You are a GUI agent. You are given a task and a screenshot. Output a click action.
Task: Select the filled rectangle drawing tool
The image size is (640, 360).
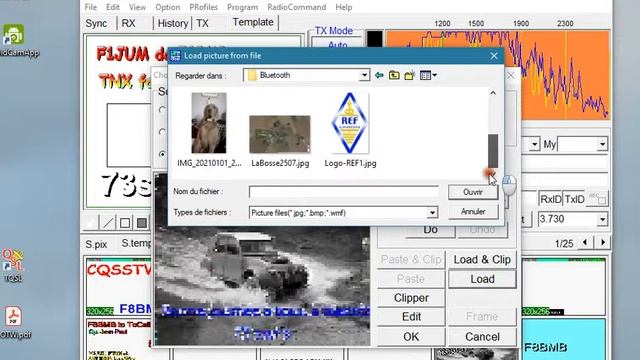[x=142, y=223]
